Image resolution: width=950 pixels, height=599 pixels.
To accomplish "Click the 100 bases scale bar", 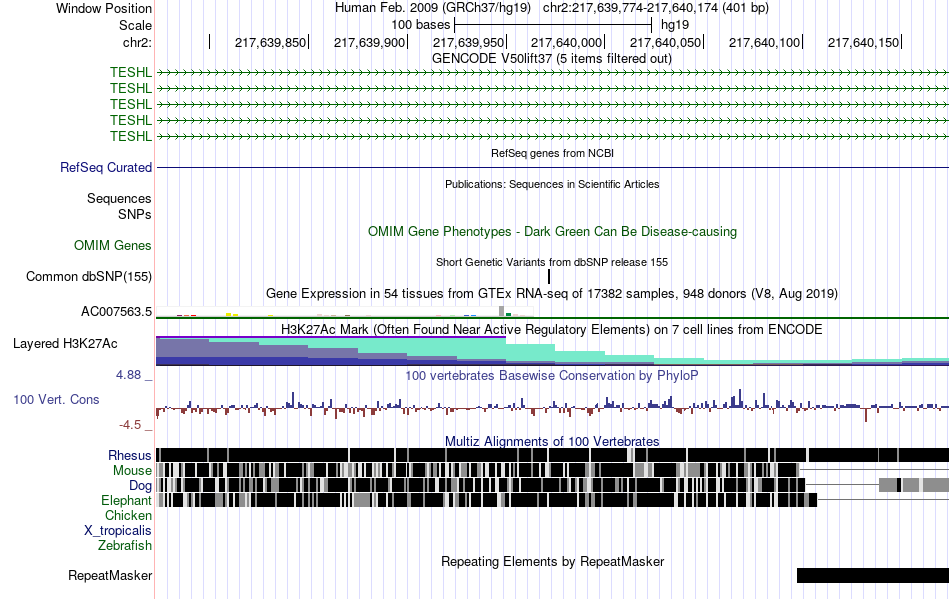I will click(x=553, y=25).
